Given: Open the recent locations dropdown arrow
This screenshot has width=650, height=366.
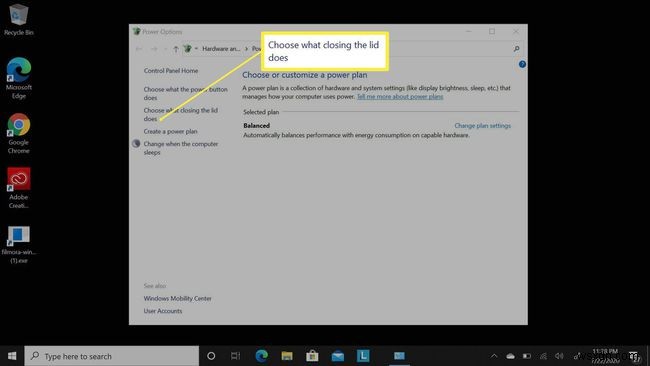Looking at the screenshot, I should coord(165,49).
